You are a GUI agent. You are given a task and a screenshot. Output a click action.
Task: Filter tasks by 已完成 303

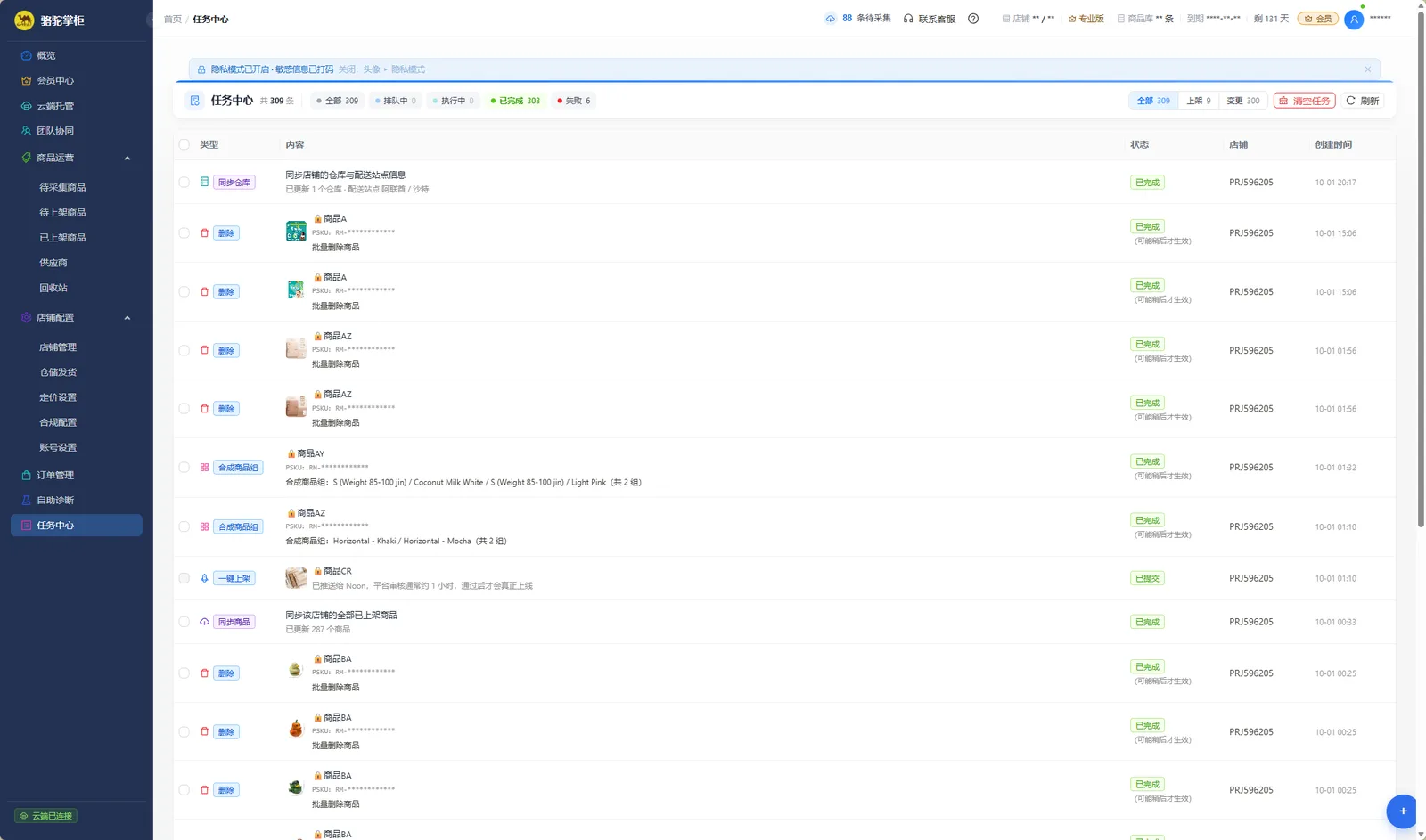click(515, 101)
